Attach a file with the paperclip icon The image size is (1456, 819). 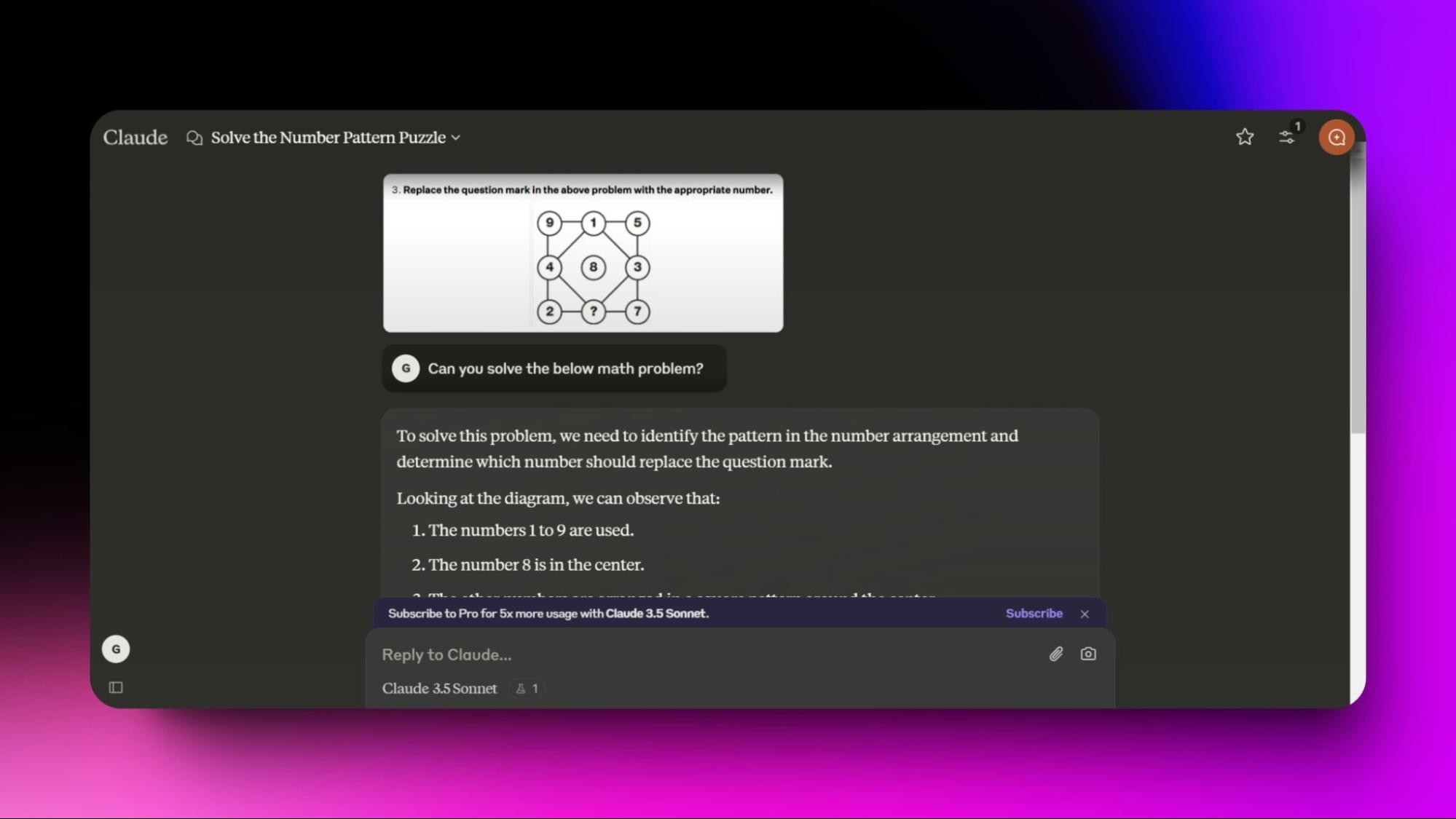coord(1056,654)
